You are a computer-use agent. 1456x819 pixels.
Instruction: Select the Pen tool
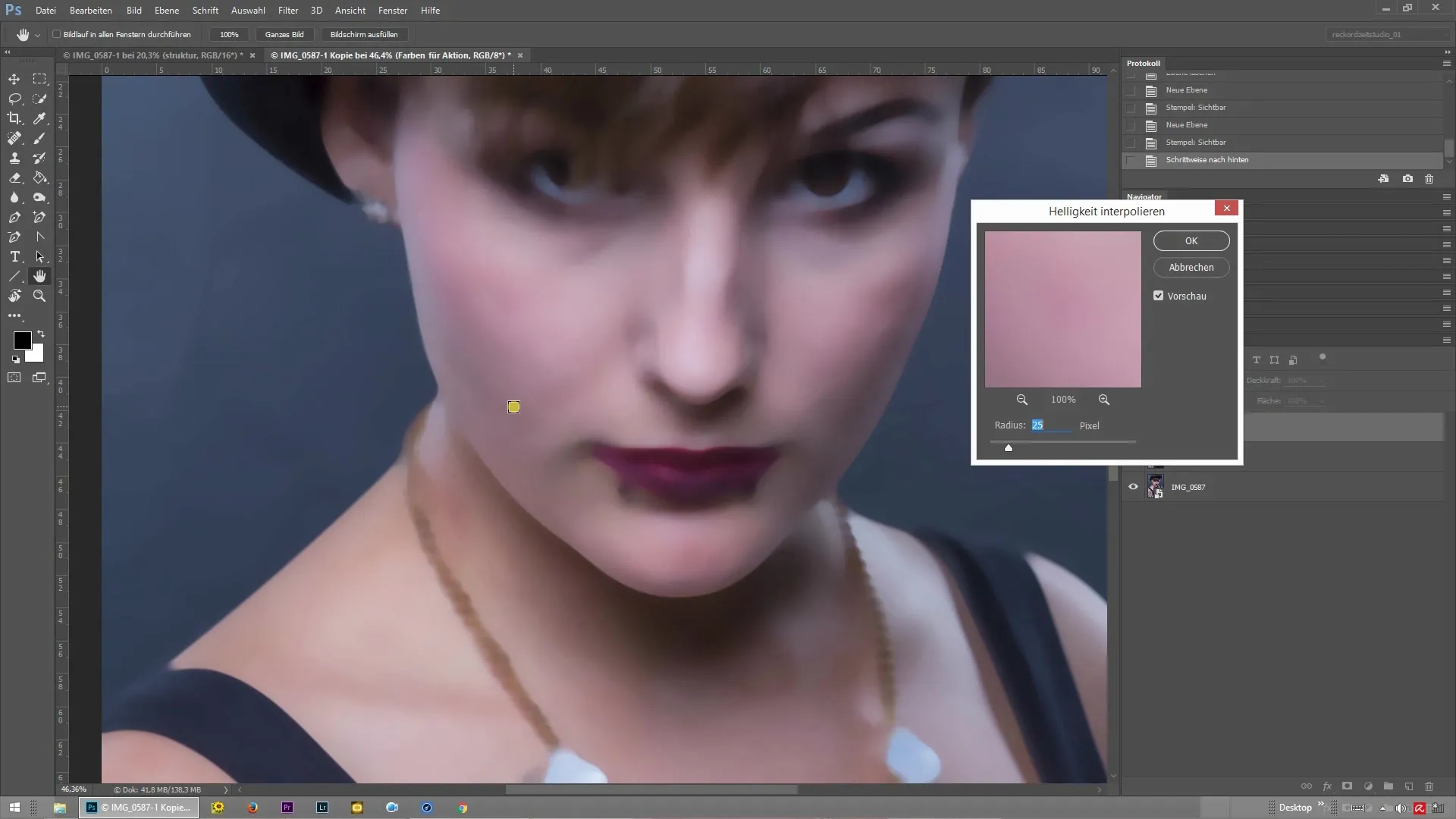click(14, 217)
